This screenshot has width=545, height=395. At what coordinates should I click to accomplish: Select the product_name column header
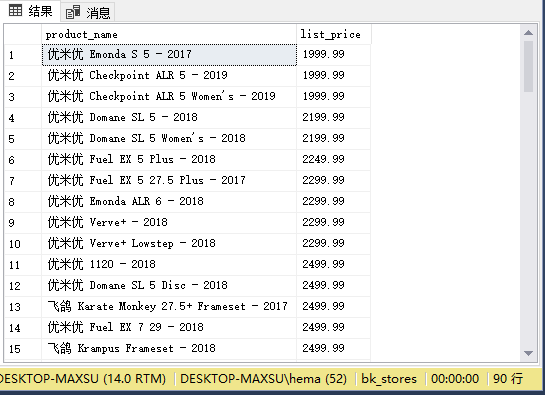tap(169, 34)
